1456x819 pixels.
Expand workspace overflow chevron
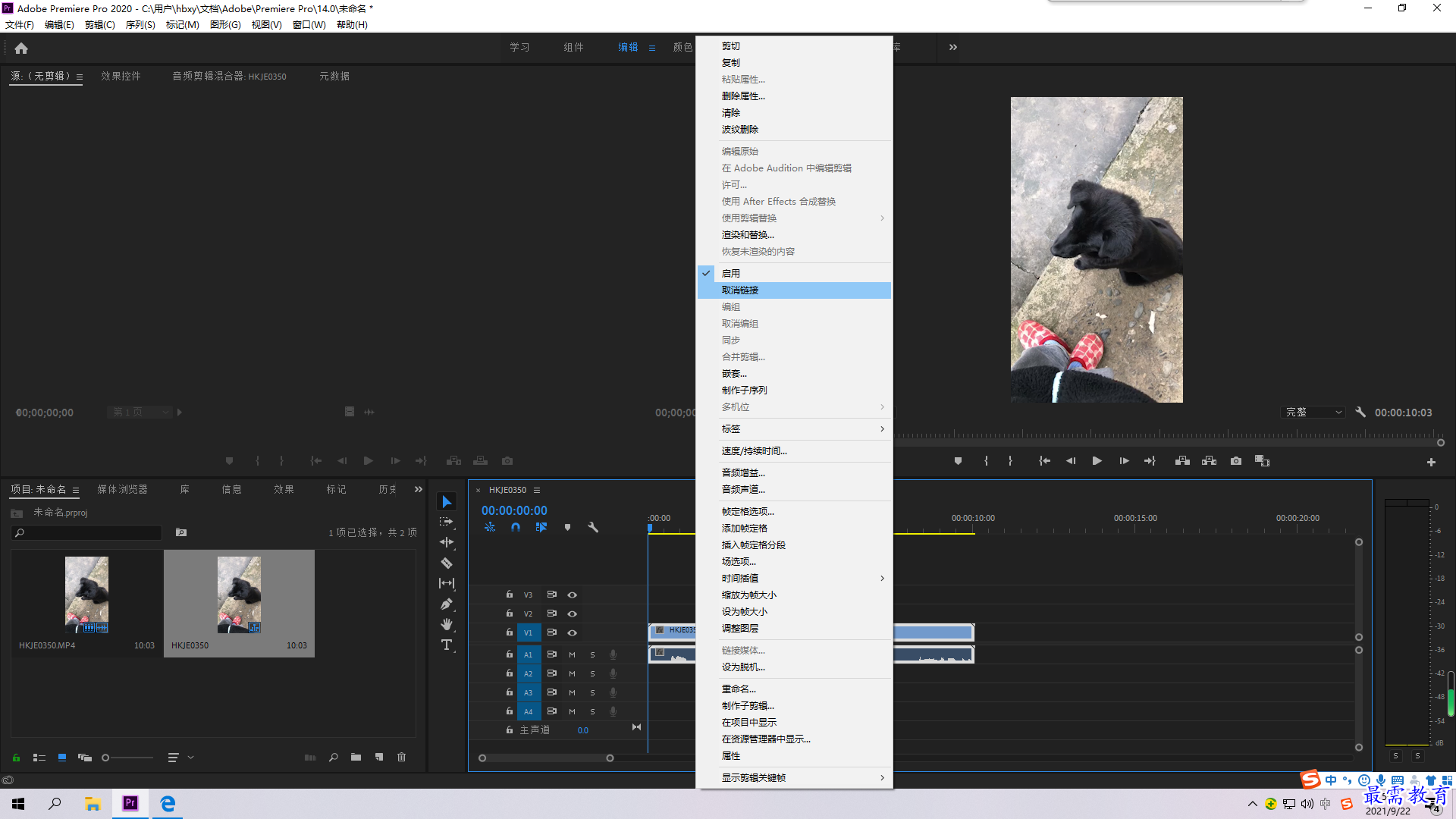(953, 47)
